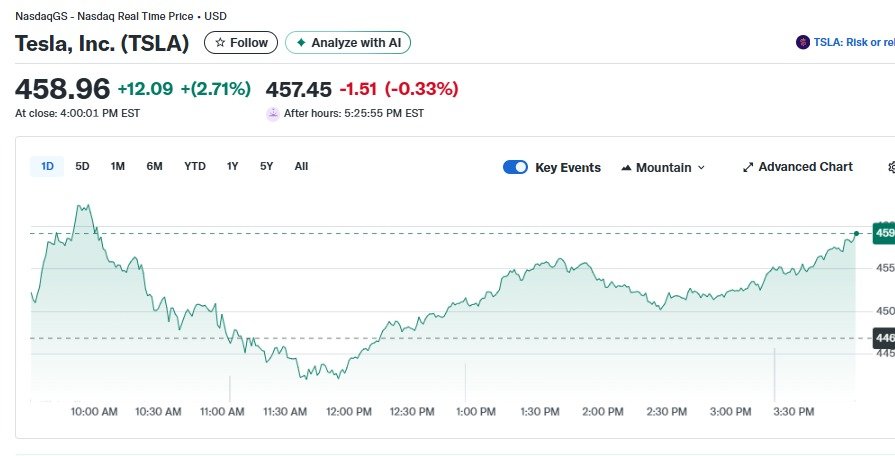
Task: Open Analyze with AI
Action: 348,43
